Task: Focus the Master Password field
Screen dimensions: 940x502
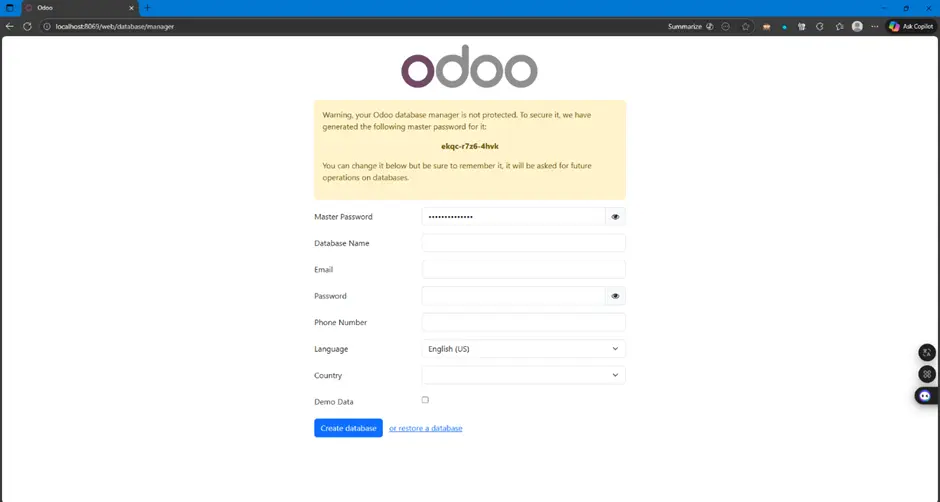Action: [514, 217]
